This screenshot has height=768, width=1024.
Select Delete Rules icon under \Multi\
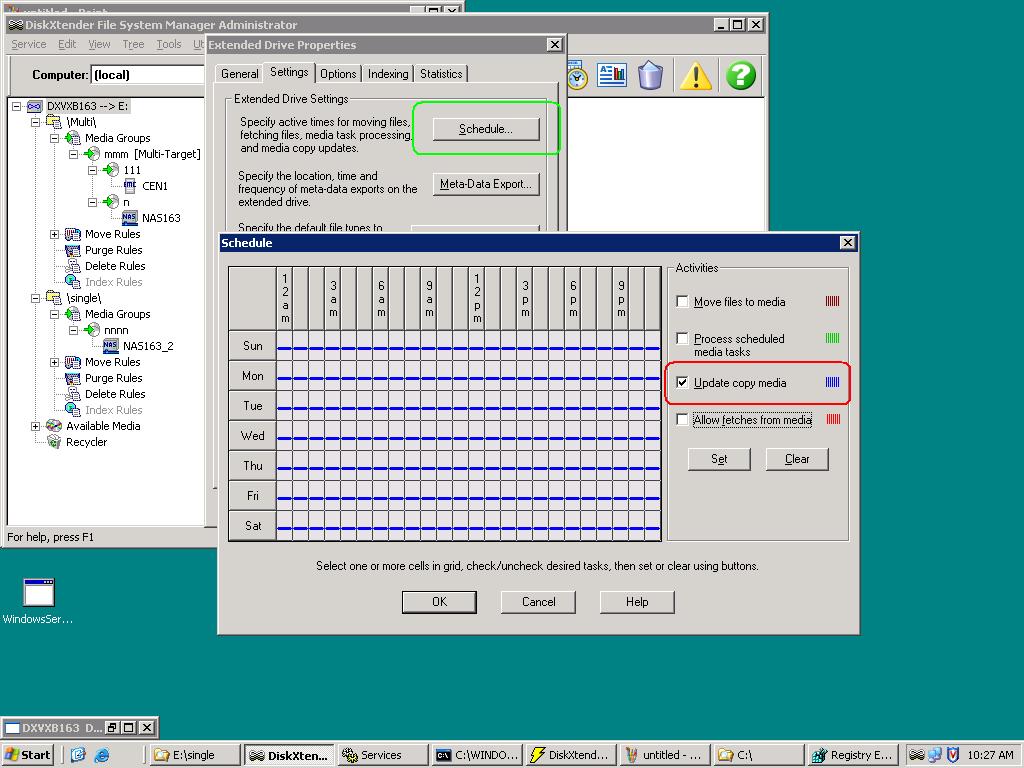[72, 266]
